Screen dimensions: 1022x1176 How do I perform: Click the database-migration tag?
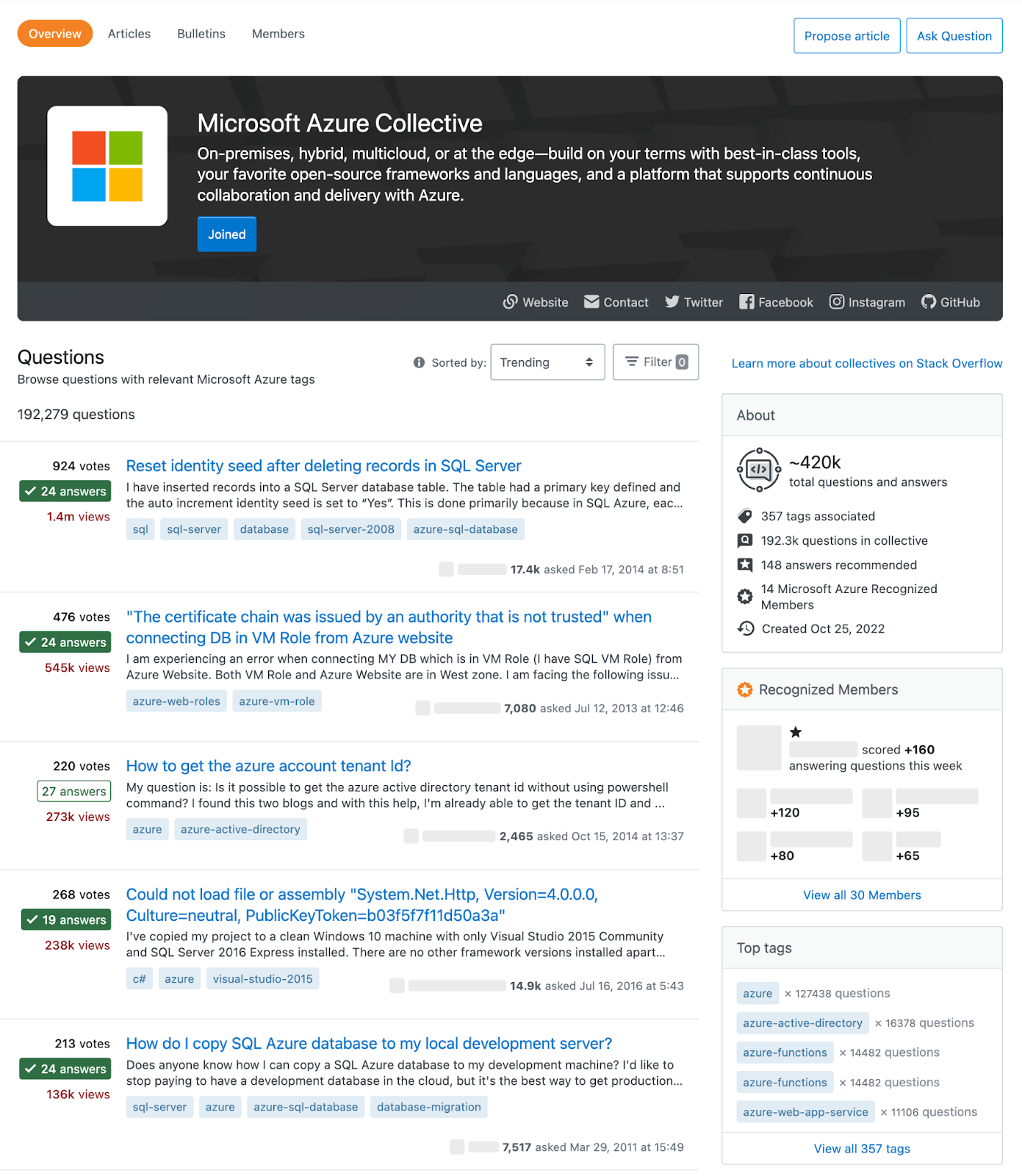click(x=429, y=1107)
